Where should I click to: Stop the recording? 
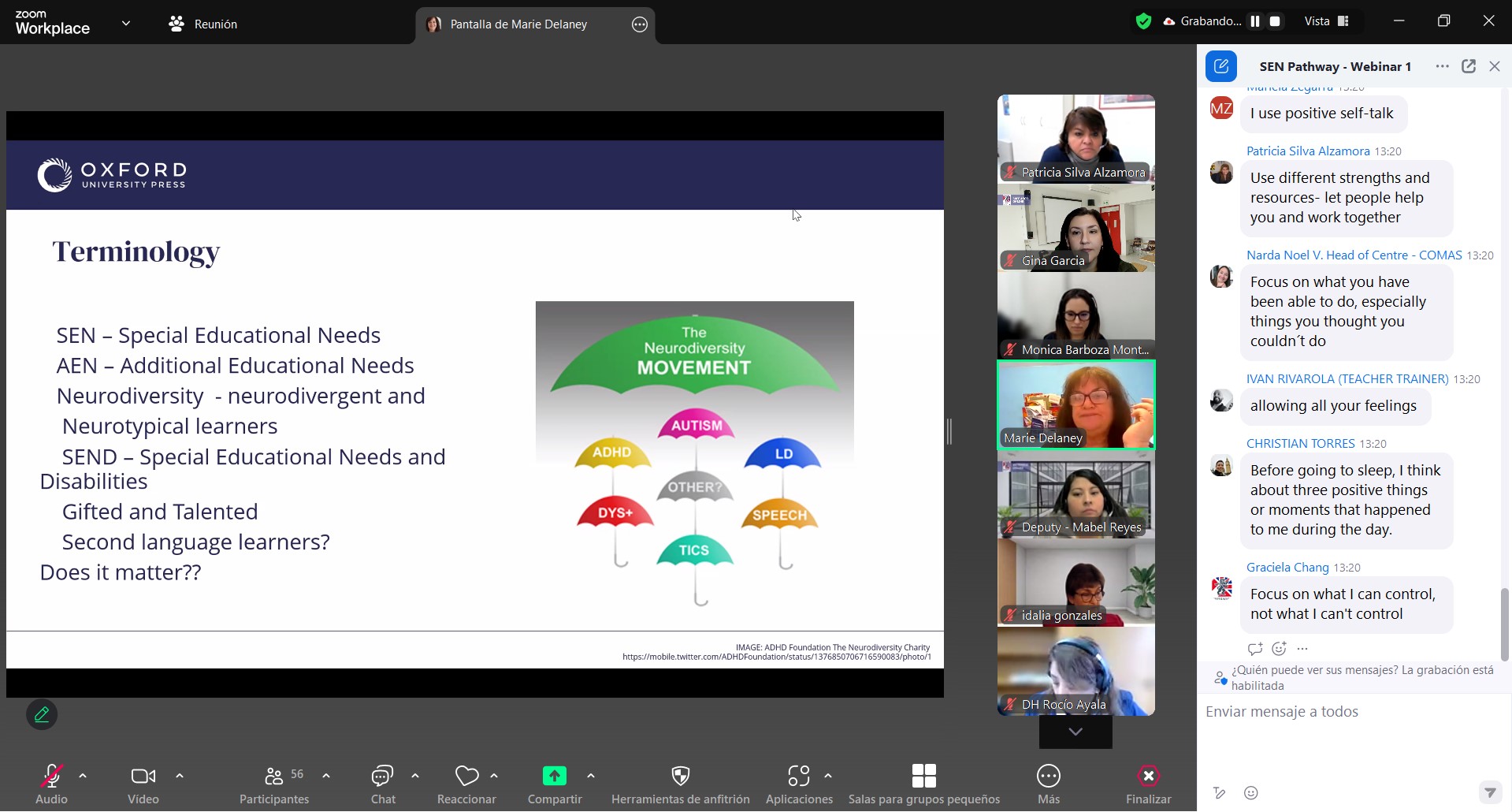(x=1275, y=21)
